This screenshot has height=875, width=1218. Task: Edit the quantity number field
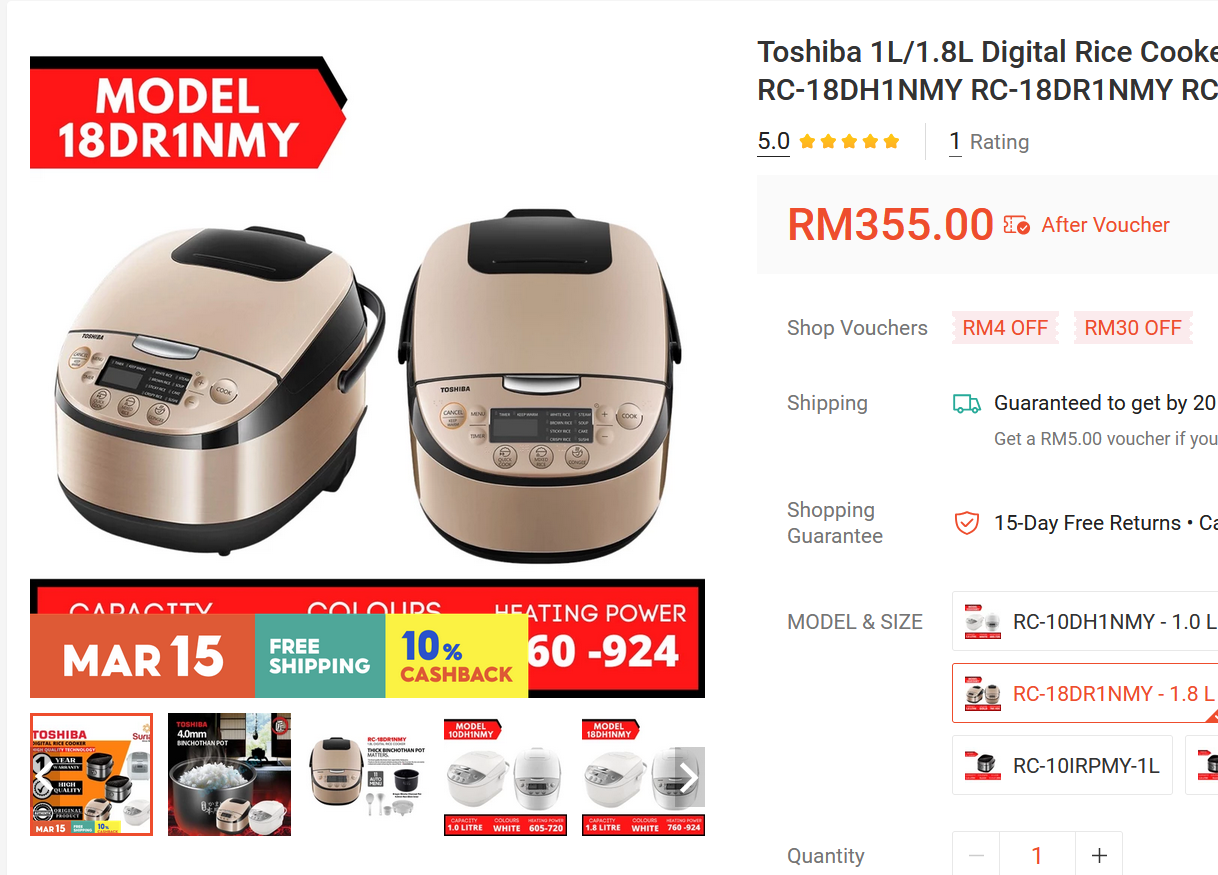[1037, 856]
